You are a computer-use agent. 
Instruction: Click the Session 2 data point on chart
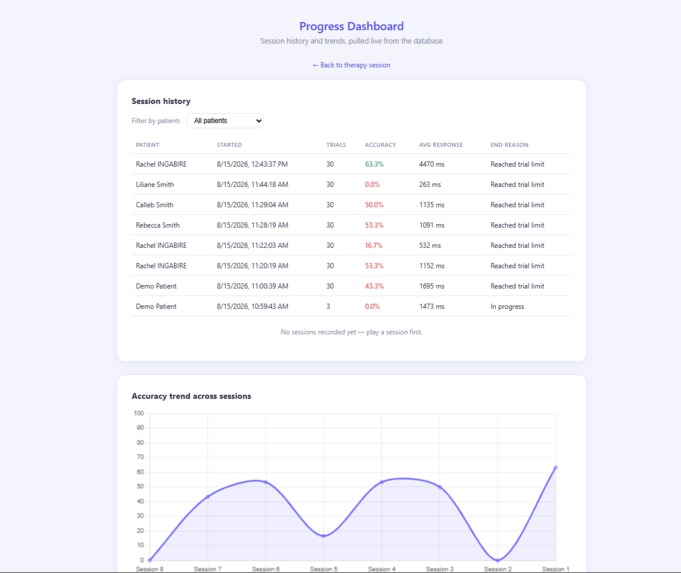498,560
